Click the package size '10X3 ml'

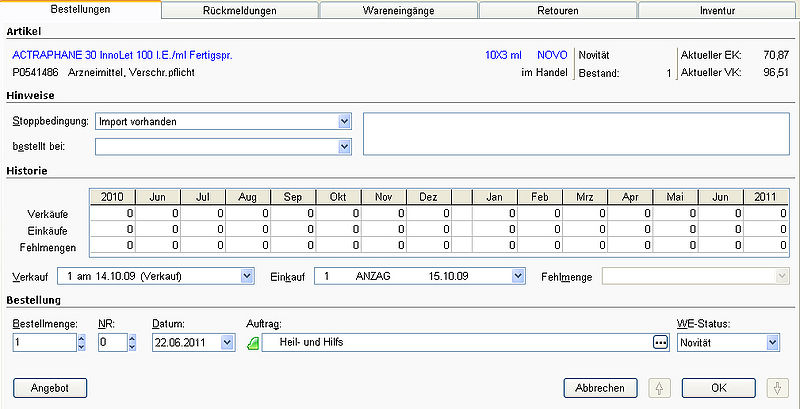tap(503, 56)
